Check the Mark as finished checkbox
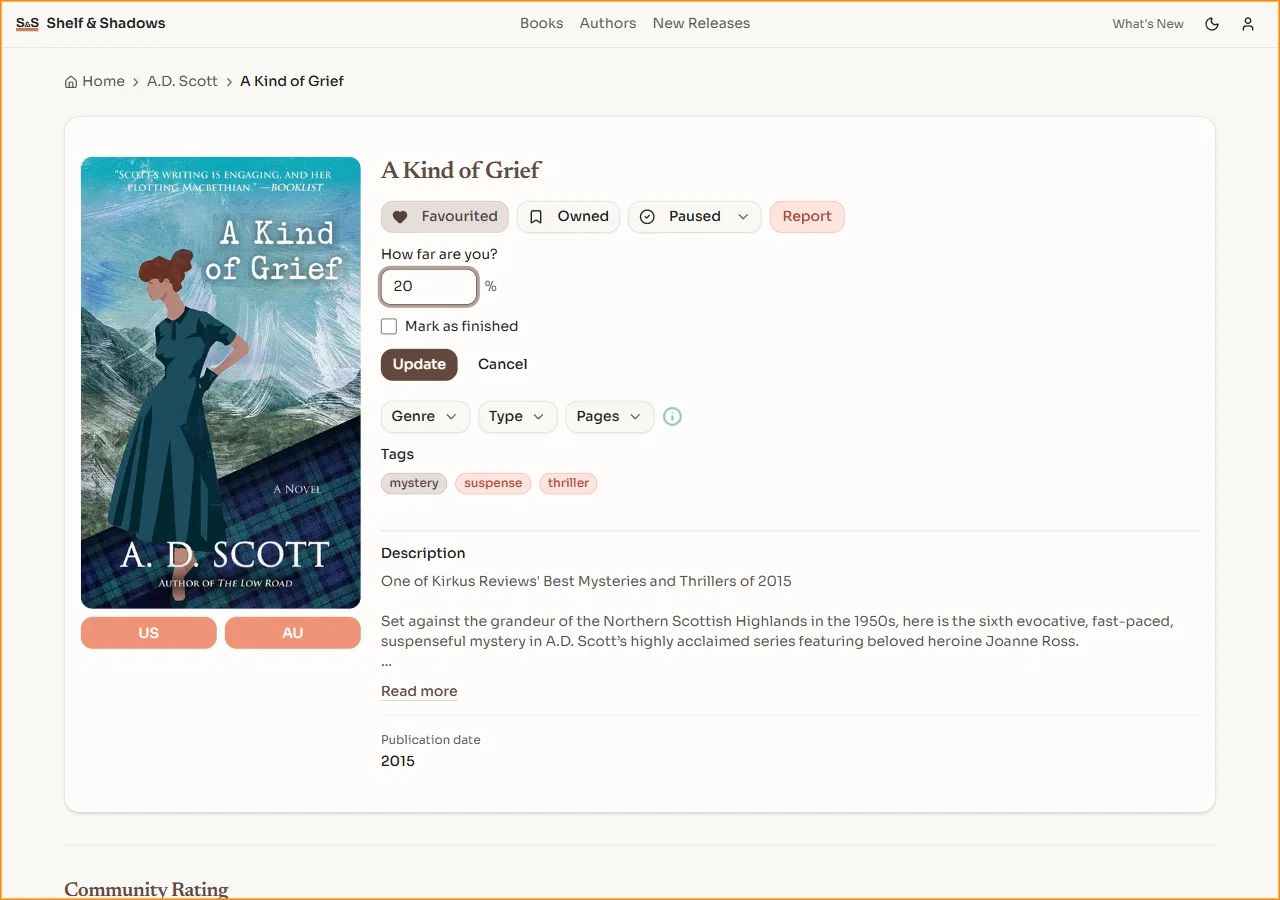This screenshot has height=900, width=1280. 389,326
